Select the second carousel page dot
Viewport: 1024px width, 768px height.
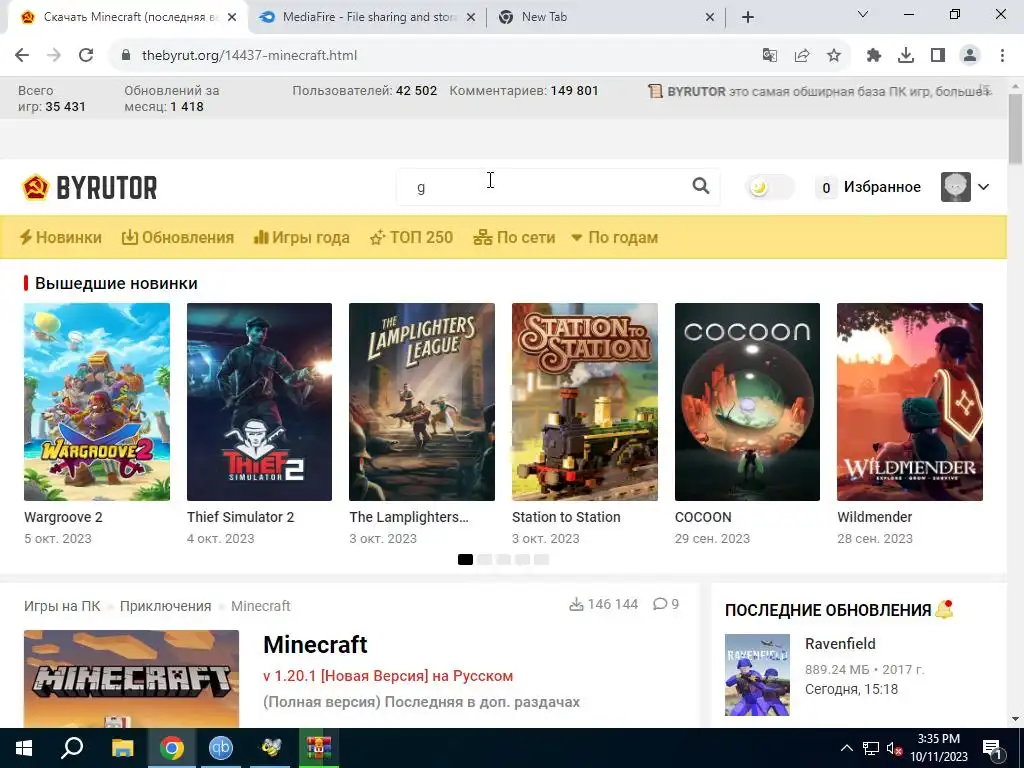coord(485,560)
